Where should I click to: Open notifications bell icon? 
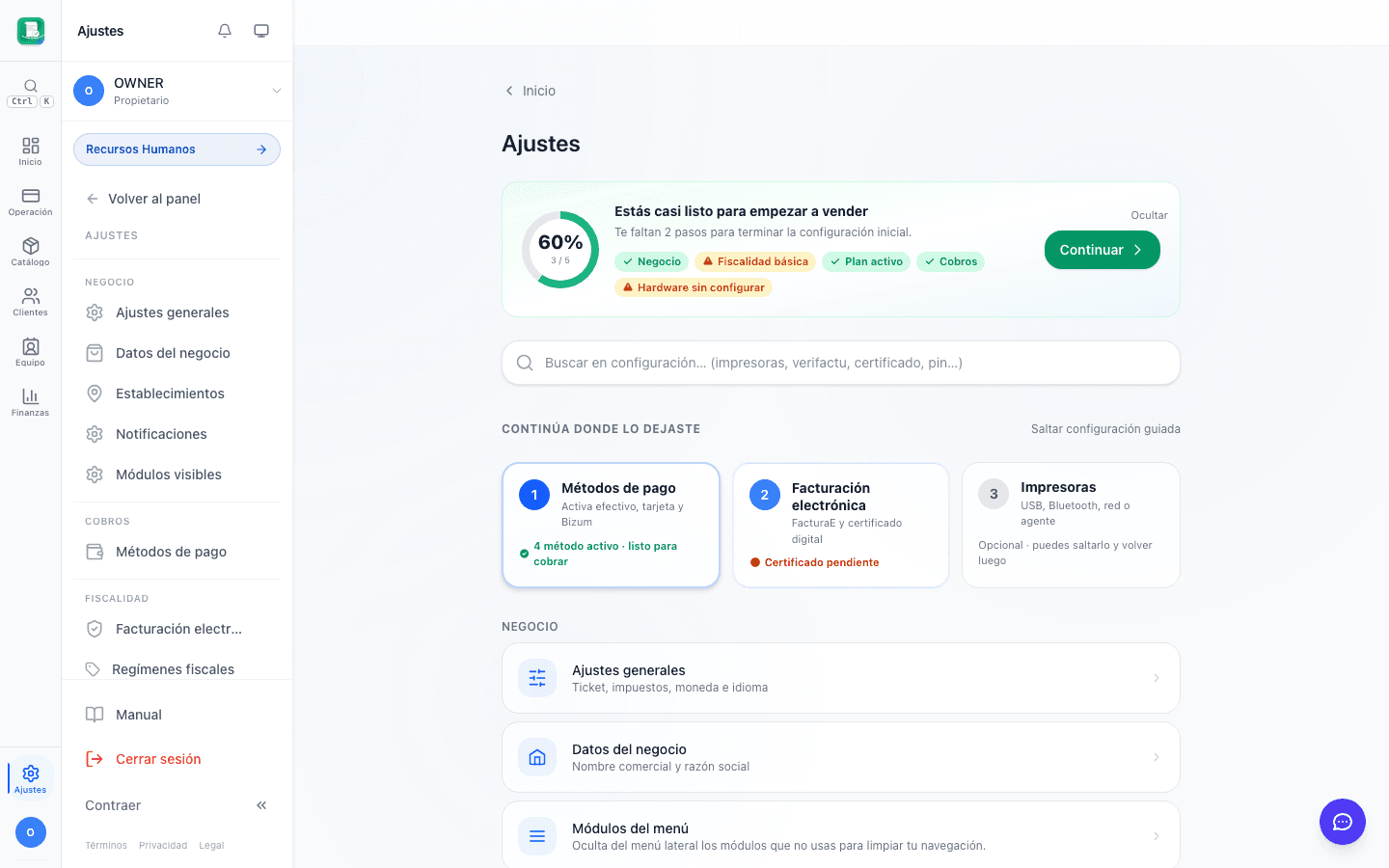tap(225, 31)
